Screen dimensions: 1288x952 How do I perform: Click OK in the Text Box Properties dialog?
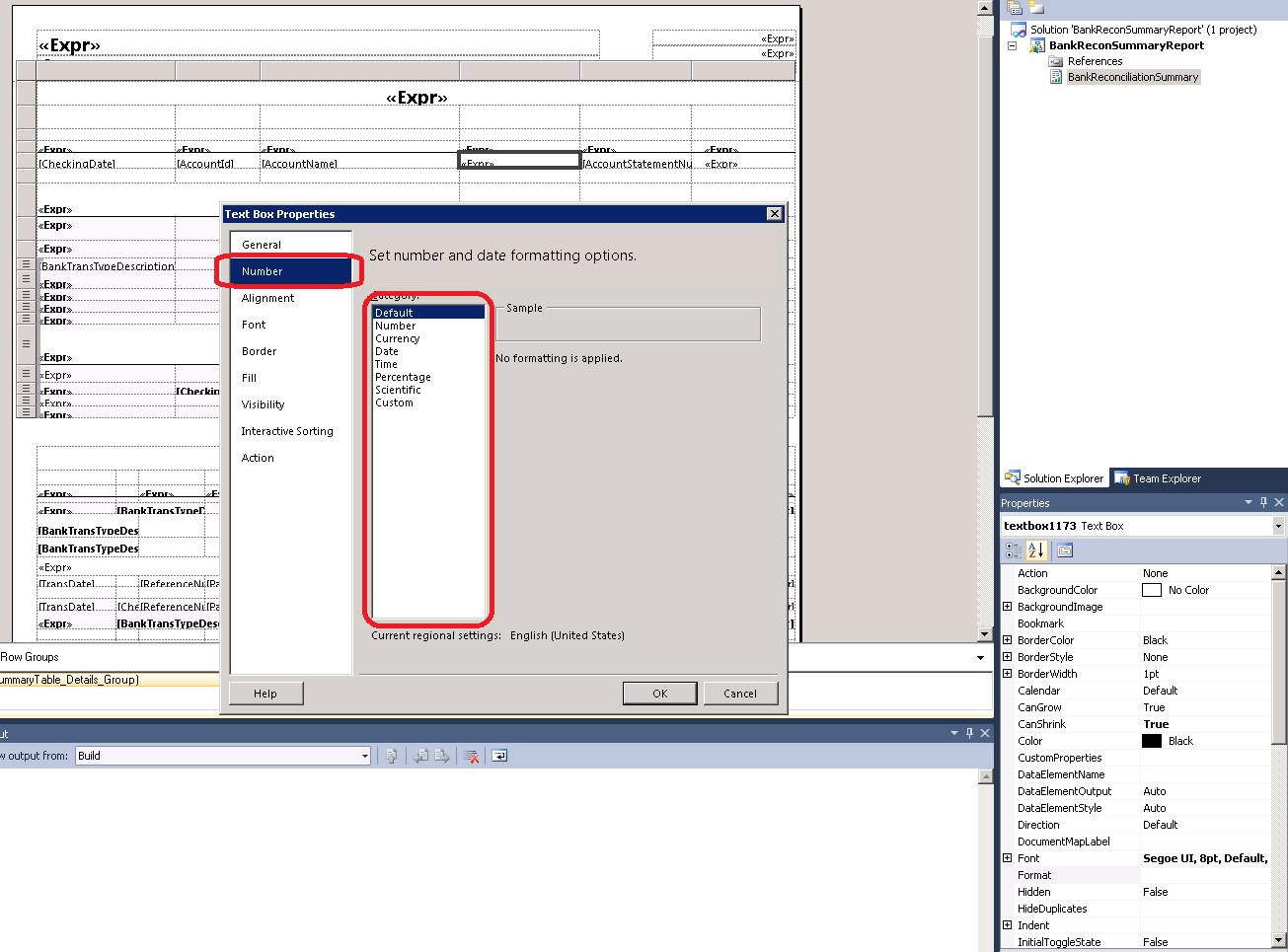[x=659, y=693]
